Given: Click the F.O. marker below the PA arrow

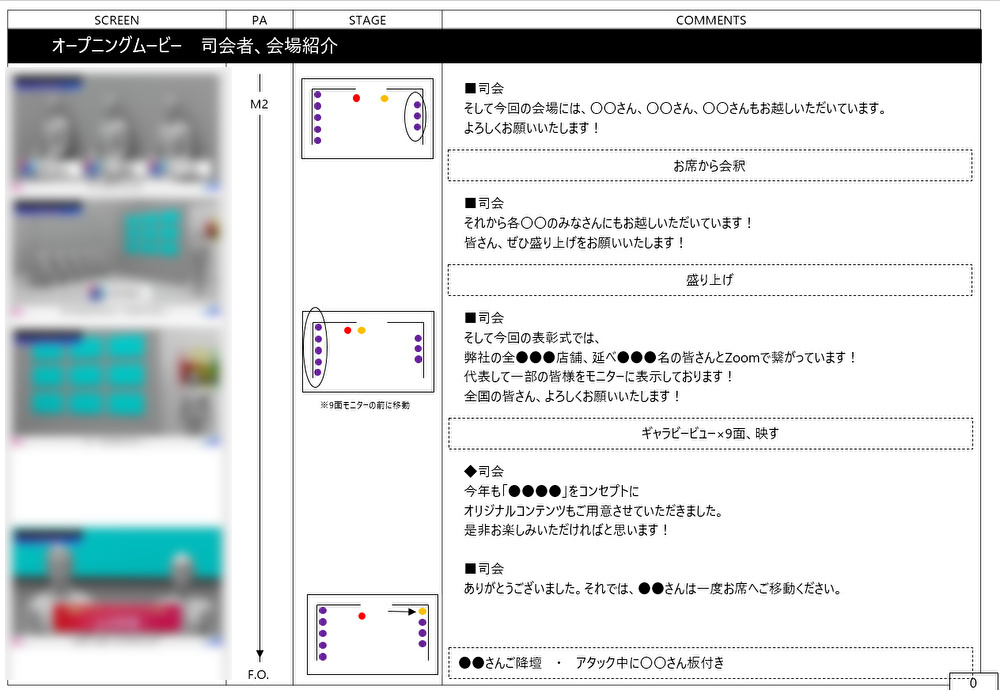Looking at the screenshot, I should [x=259, y=673].
